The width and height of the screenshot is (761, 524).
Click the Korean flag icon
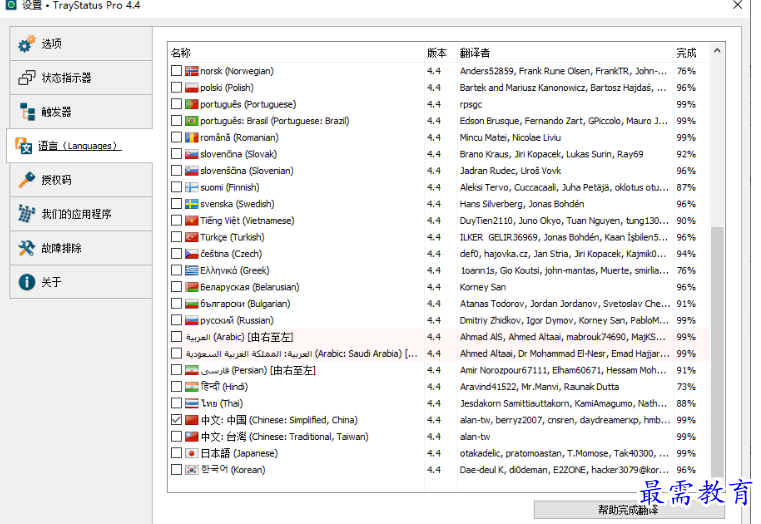coord(192,470)
